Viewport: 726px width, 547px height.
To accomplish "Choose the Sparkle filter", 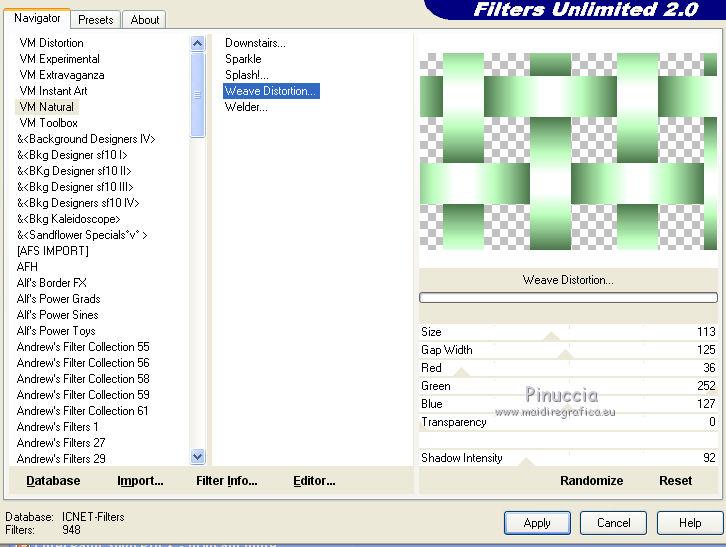I will 243,59.
